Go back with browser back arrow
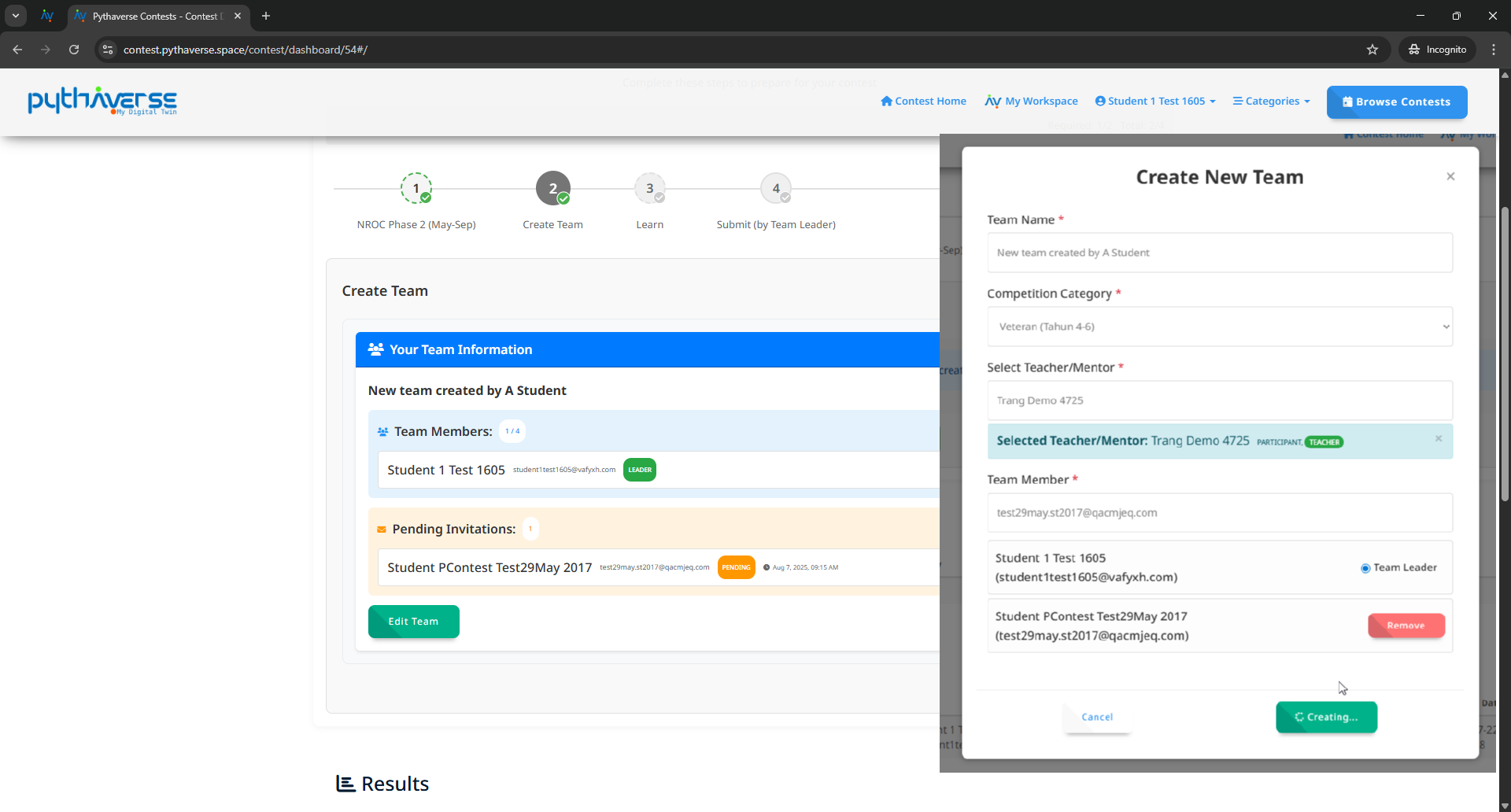 click(x=17, y=50)
